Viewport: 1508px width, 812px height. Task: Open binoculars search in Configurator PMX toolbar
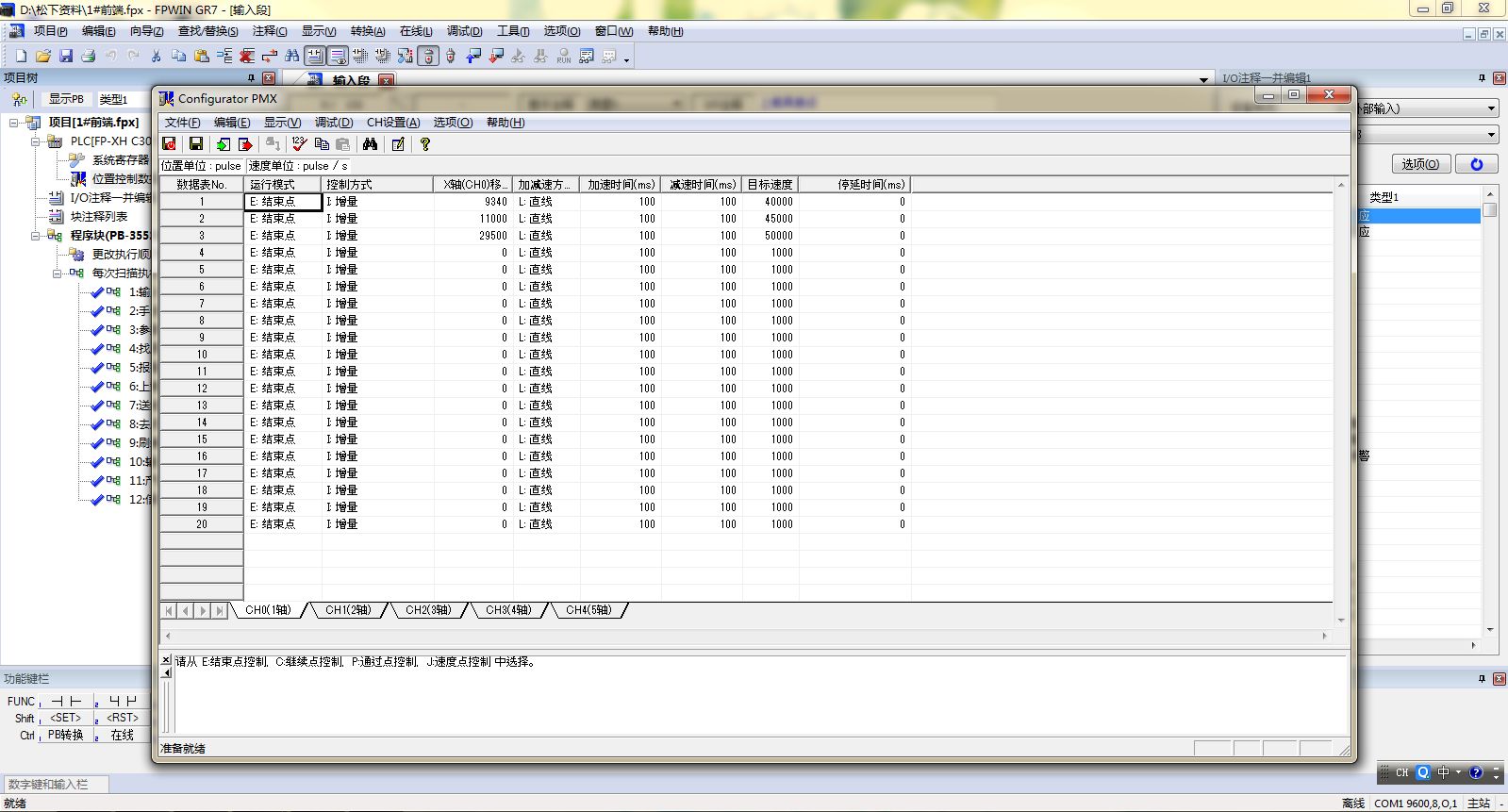370,143
